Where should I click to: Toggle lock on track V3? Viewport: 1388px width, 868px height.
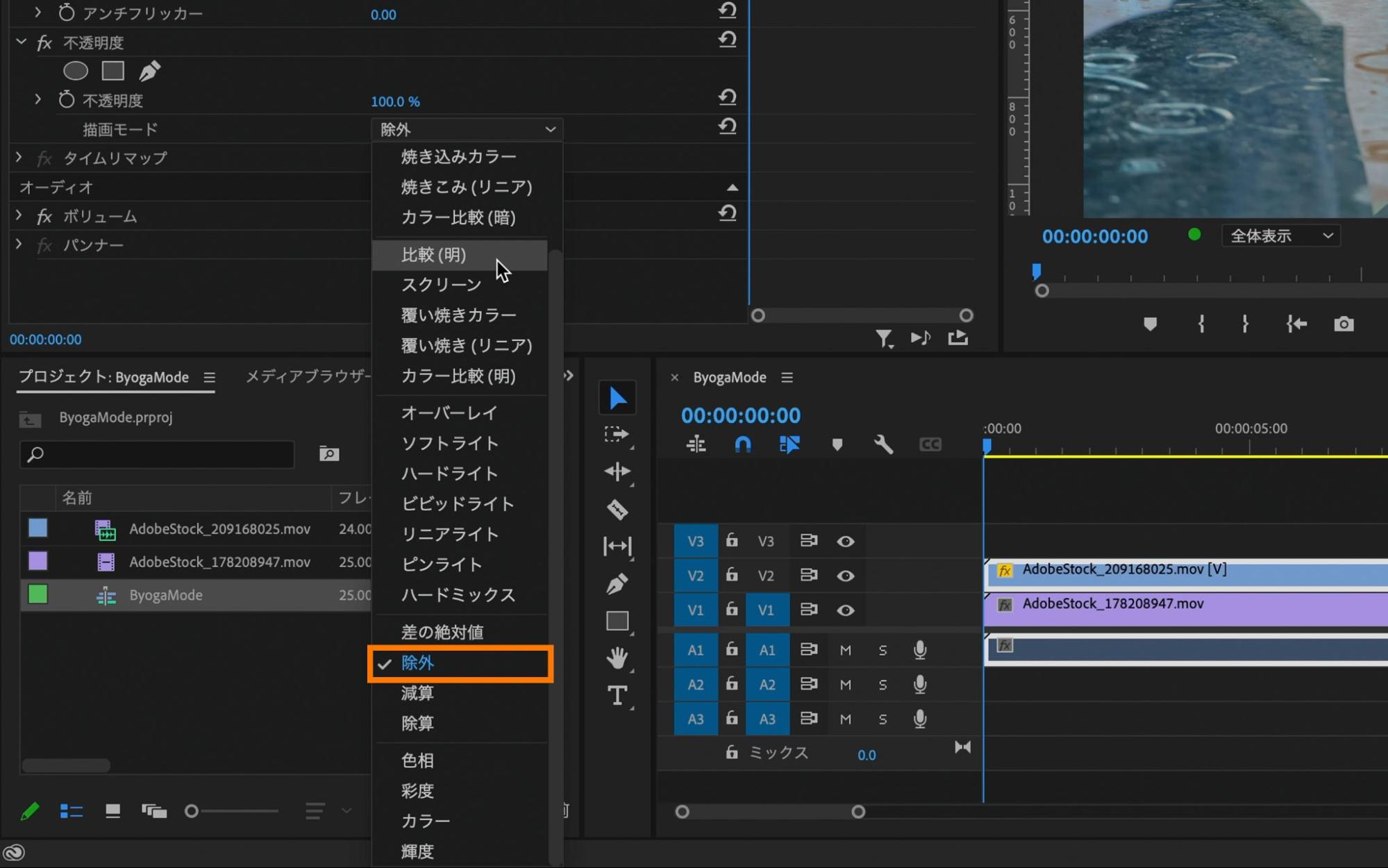coord(732,541)
